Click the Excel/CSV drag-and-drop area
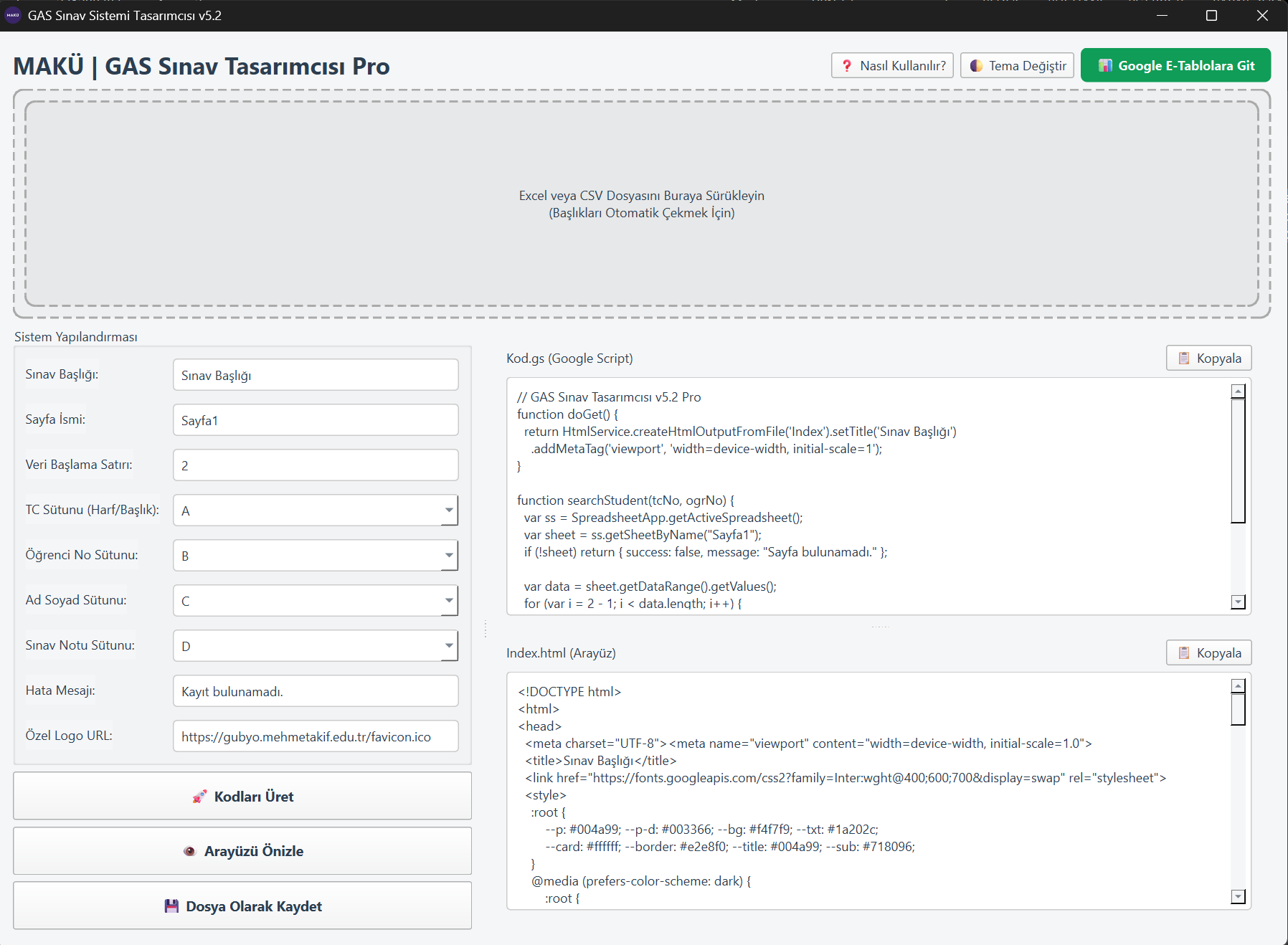This screenshot has width=1288, height=945. [642, 204]
